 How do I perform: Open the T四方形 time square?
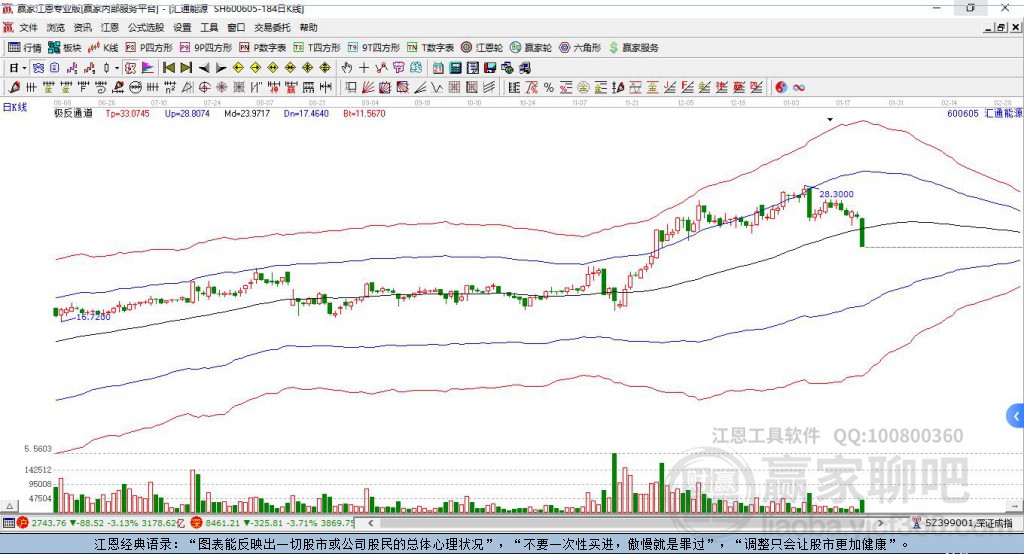click(x=317, y=48)
